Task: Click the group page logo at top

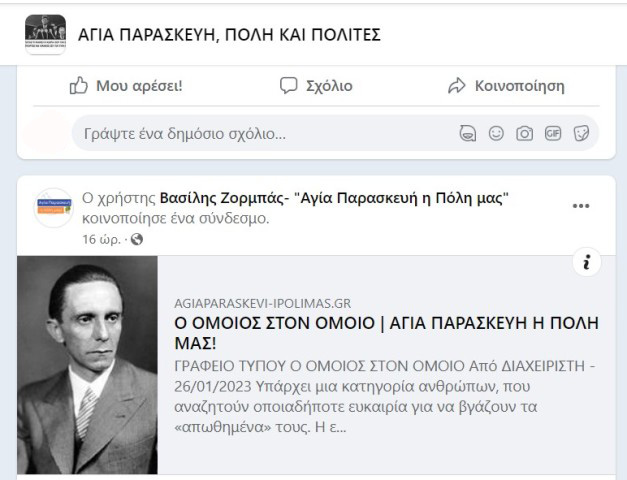Action: (45, 35)
